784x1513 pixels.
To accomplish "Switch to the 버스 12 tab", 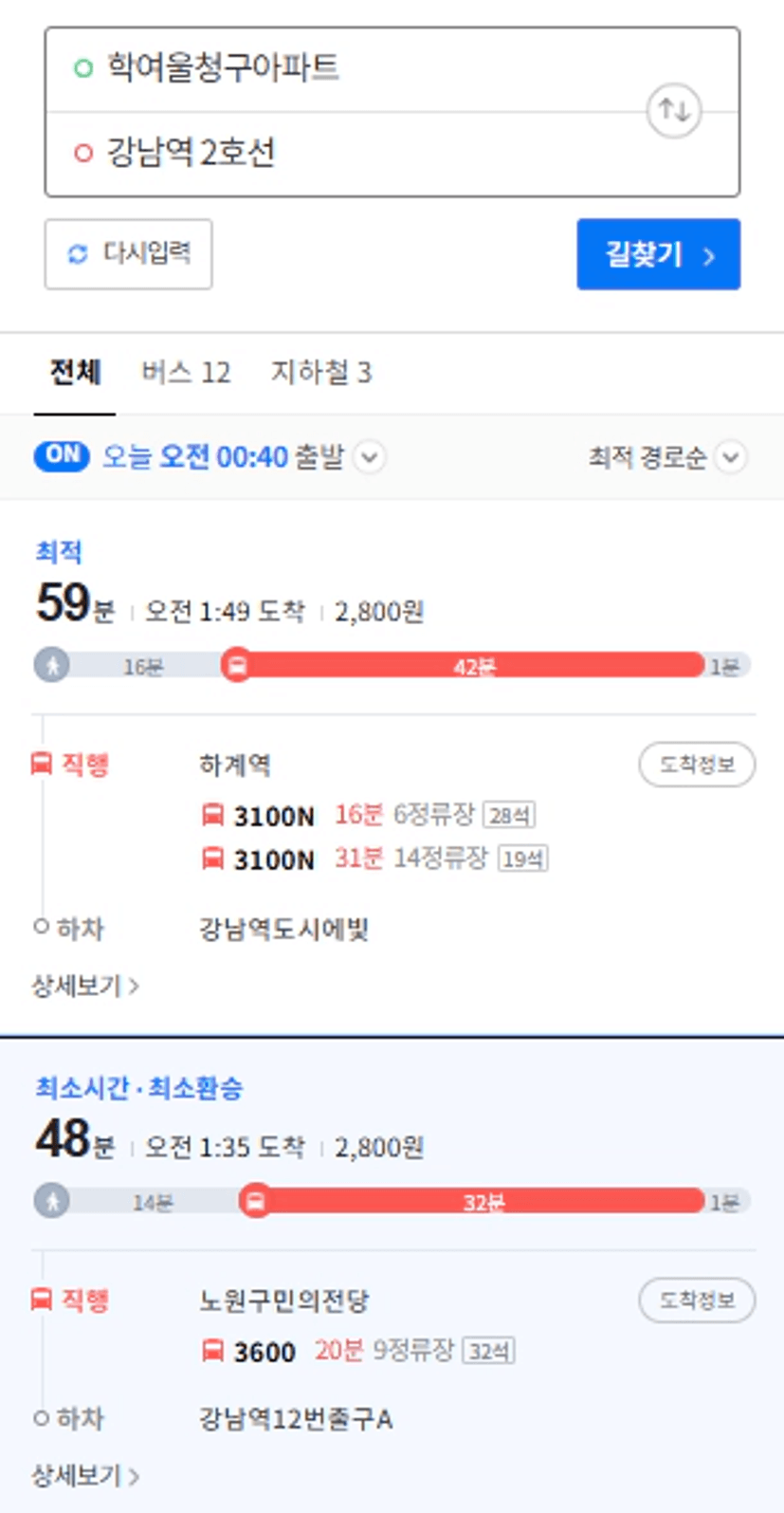I will [186, 372].
